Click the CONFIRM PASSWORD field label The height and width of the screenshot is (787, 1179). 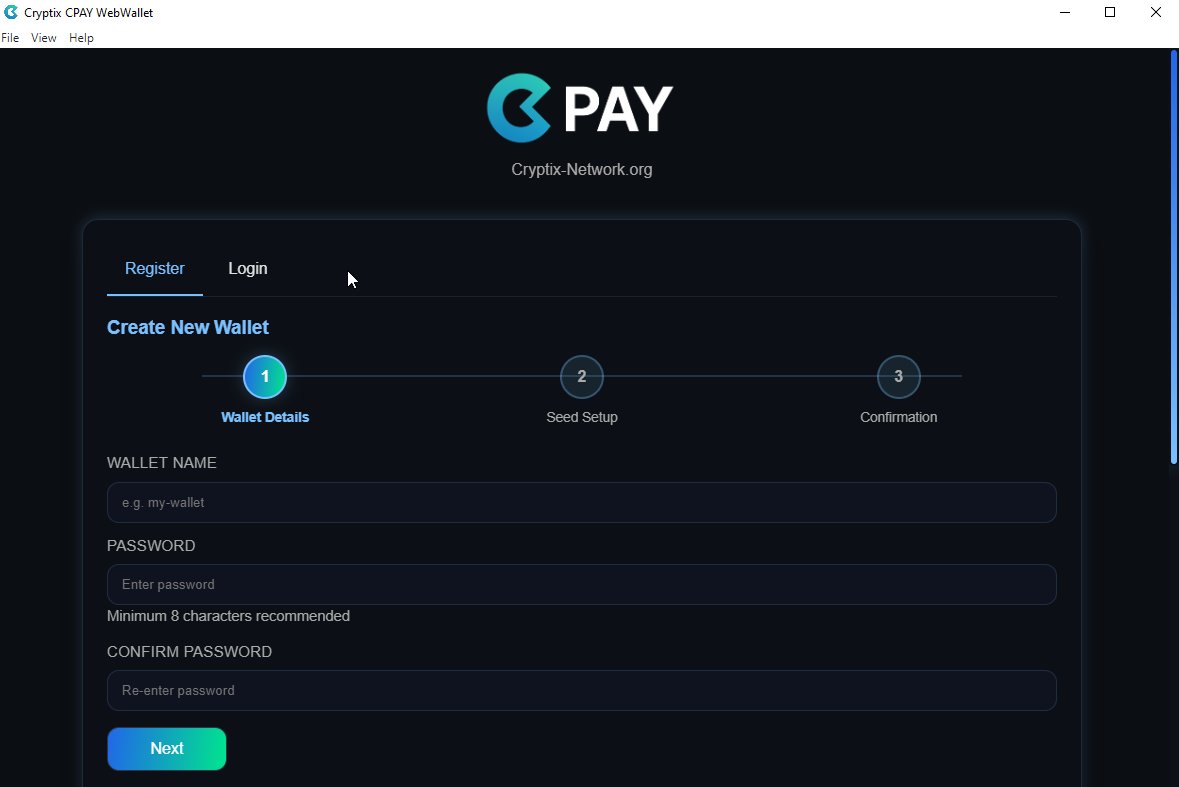(189, 652)
